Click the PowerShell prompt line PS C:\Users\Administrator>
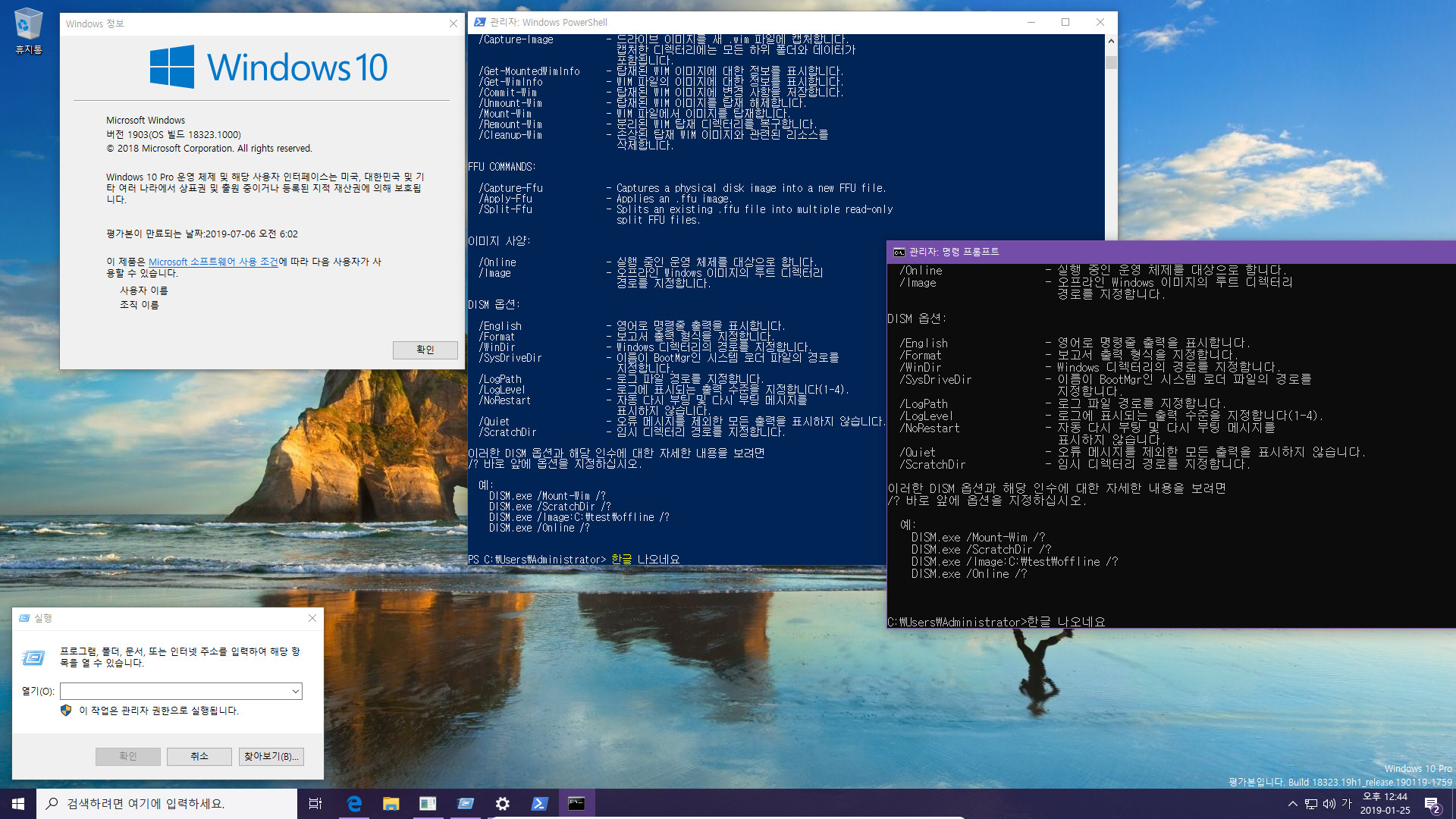 [x=537, y=560]
